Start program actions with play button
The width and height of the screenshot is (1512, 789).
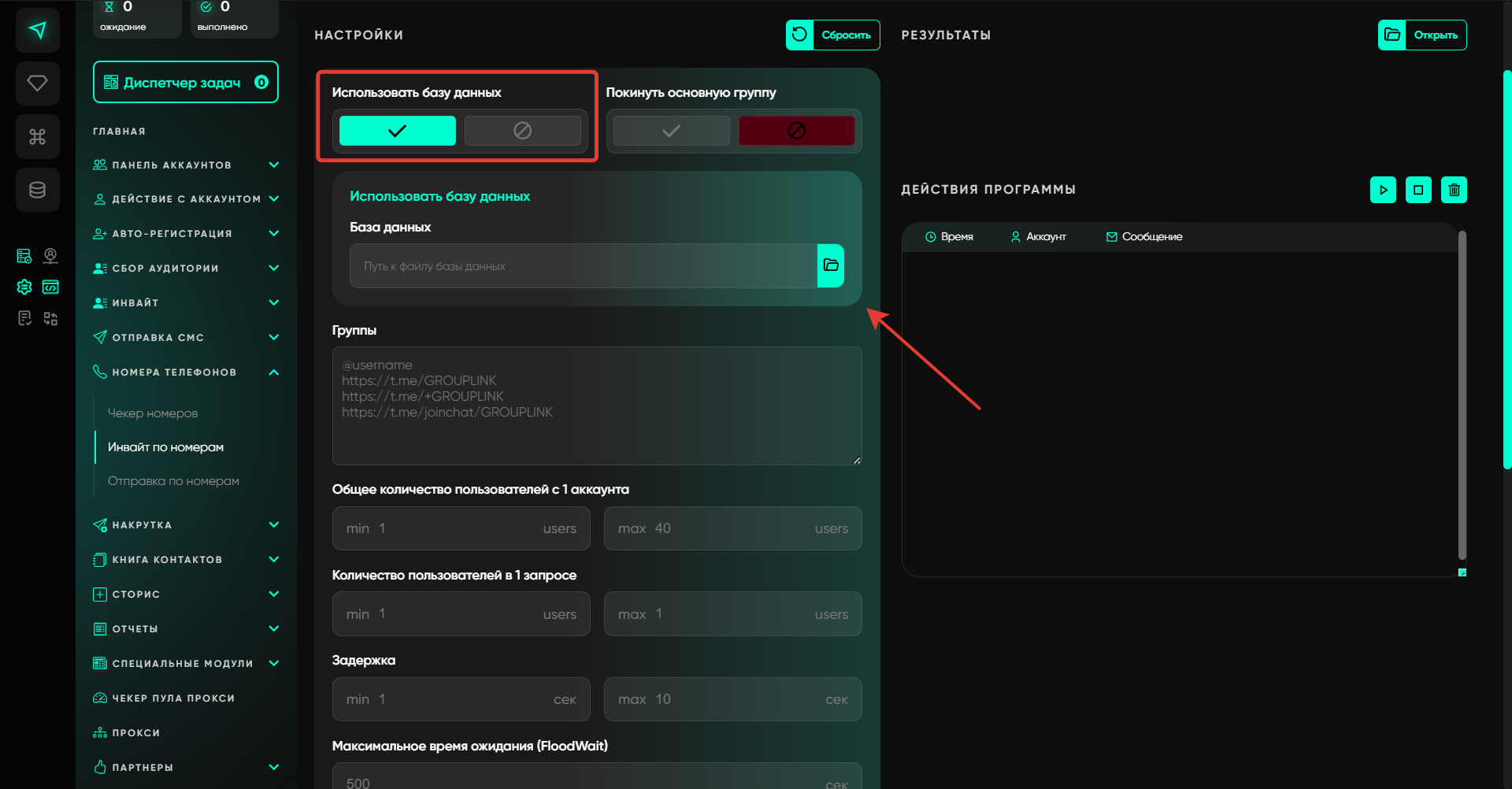click(x=1383, y=190)
